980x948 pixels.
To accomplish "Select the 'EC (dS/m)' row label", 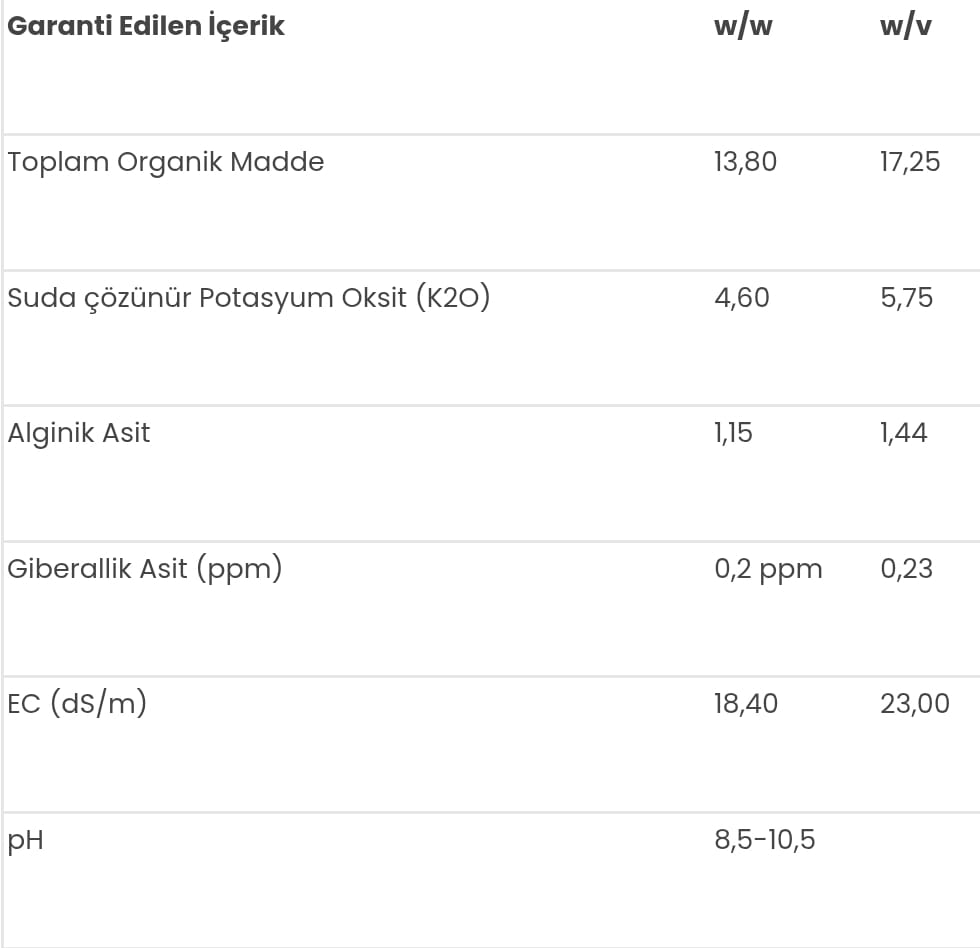I will pyautogui.click(x=77, y=704).
